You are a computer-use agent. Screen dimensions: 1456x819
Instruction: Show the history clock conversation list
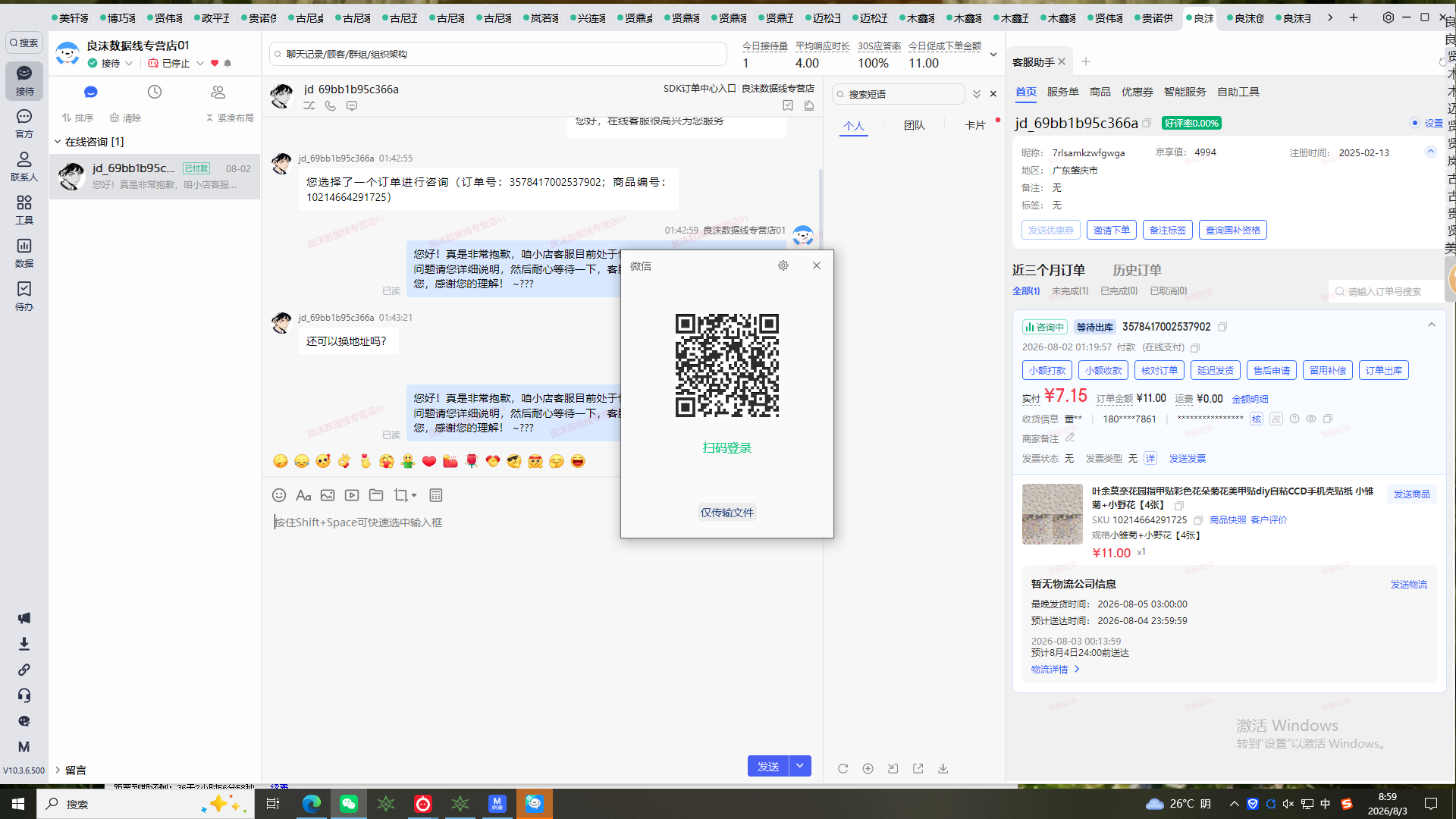pos(155,92)
